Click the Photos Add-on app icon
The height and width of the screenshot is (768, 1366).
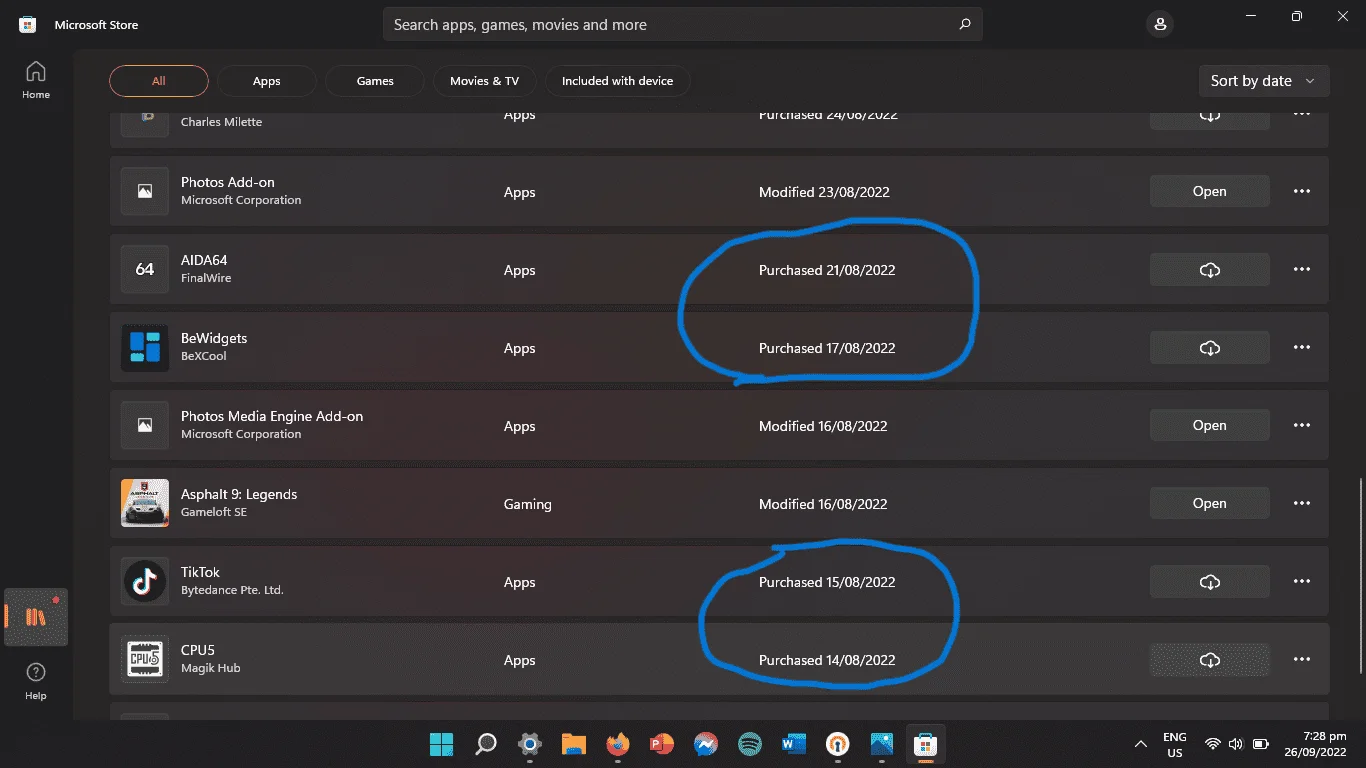(x=145, y=192)
